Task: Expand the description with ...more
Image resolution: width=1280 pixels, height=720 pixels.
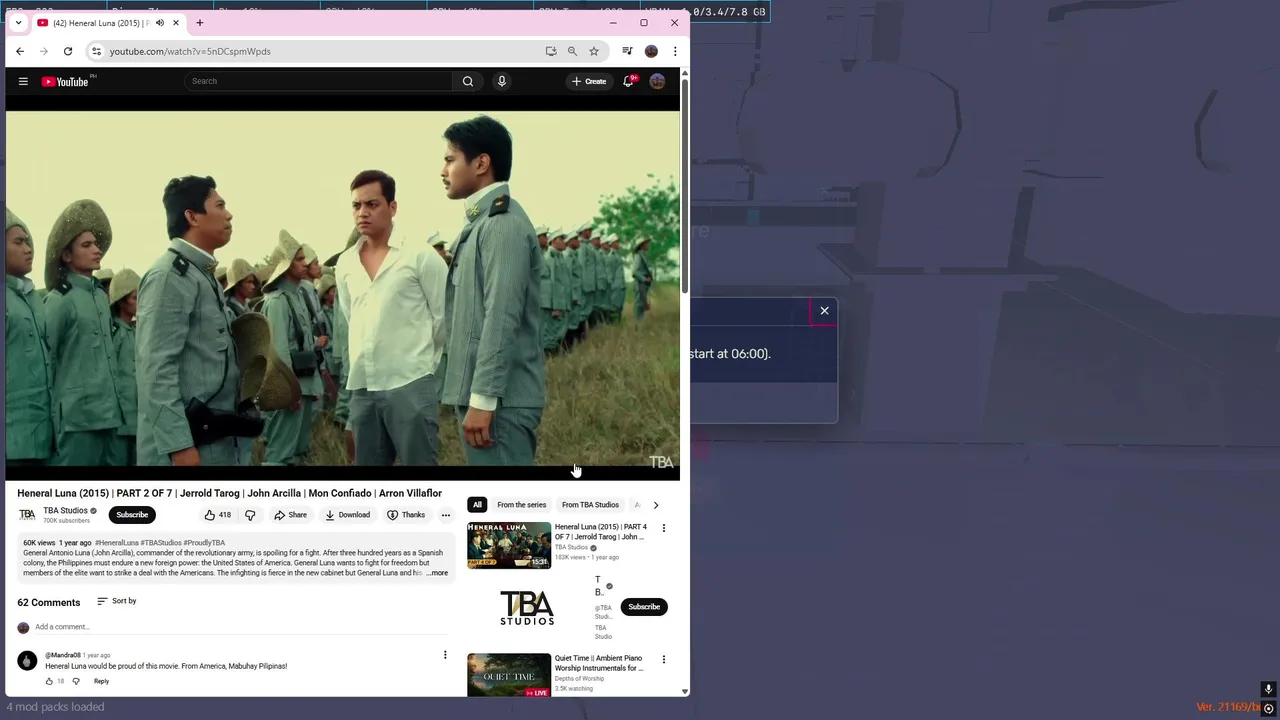Action: [x=437, y=573]
